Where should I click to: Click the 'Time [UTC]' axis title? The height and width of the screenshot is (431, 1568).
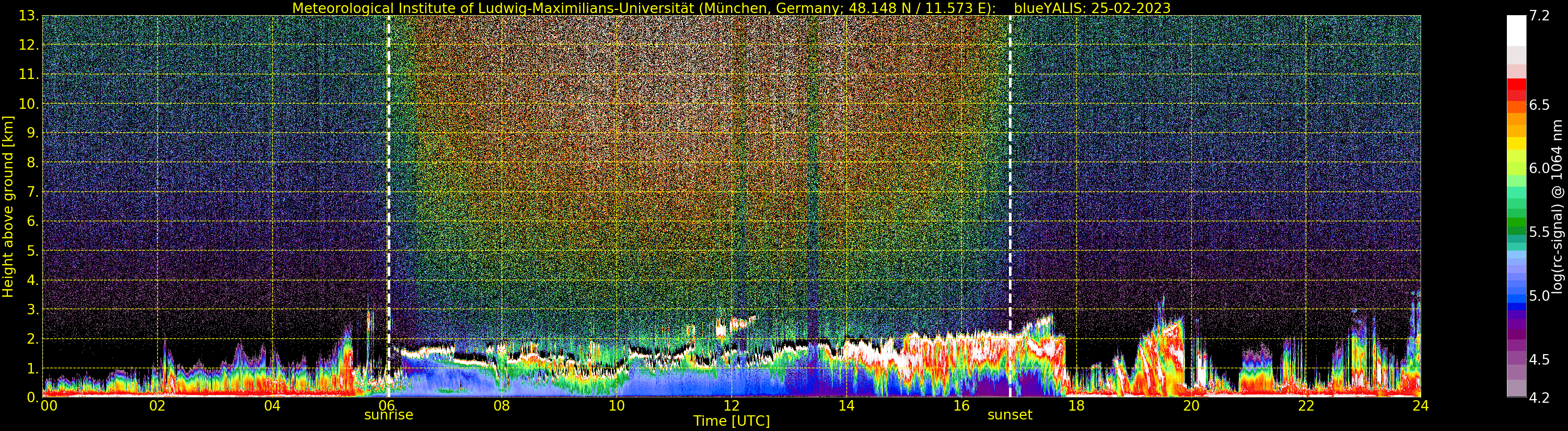tap(731, 421)
